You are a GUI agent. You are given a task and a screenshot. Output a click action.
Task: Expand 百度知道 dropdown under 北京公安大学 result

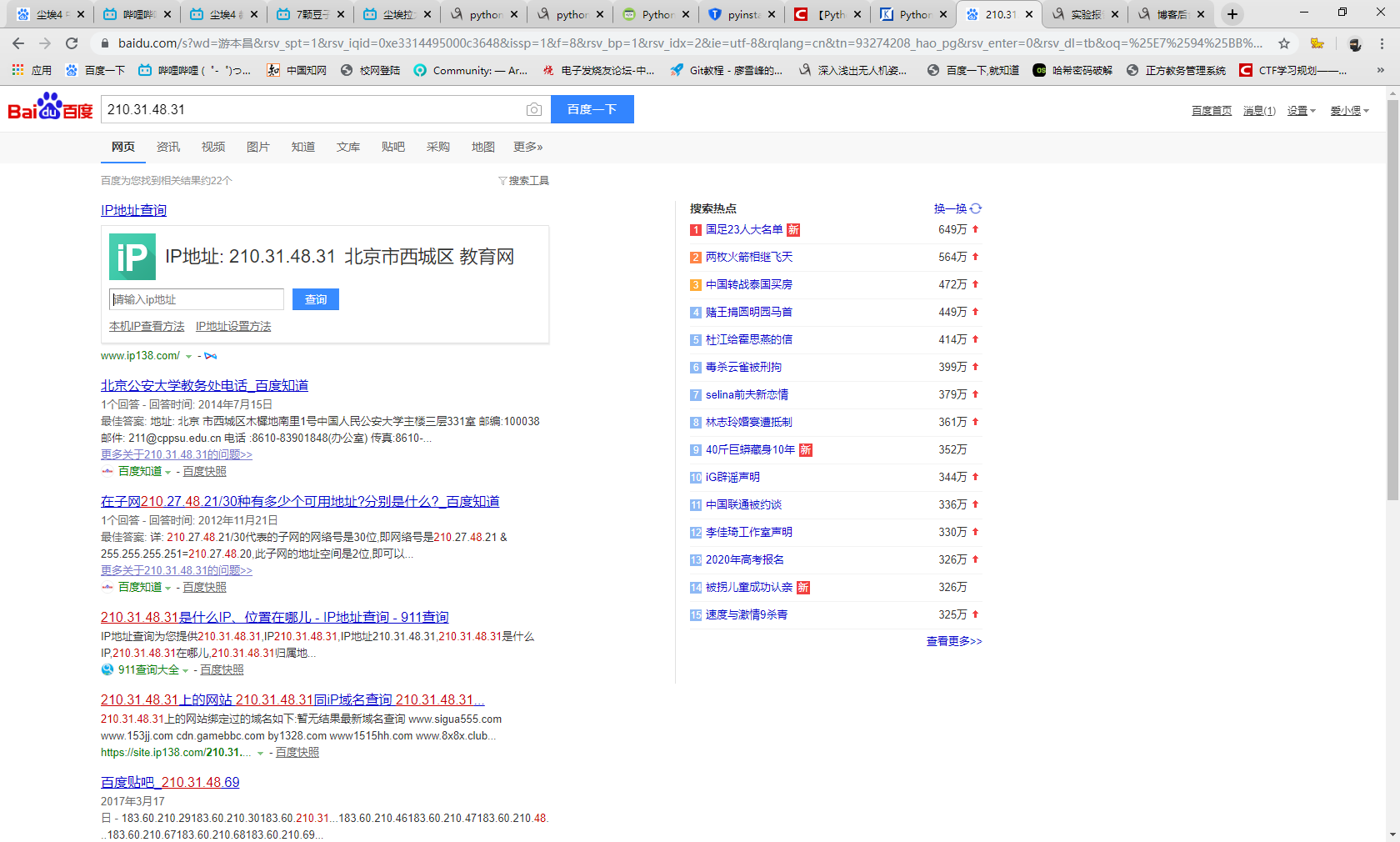pyautogui.click(x=167, y=473)
